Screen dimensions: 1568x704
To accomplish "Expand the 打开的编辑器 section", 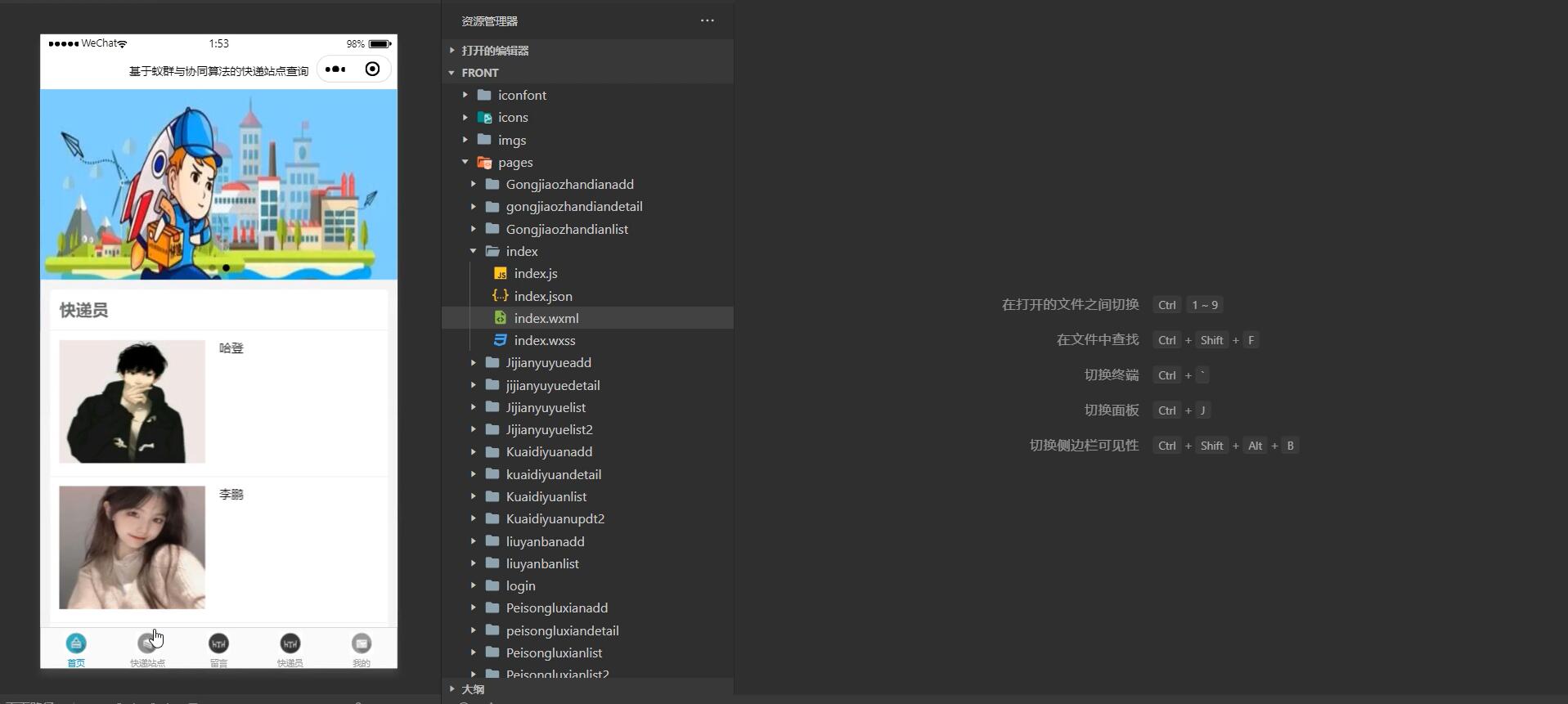I will (452, 51).
